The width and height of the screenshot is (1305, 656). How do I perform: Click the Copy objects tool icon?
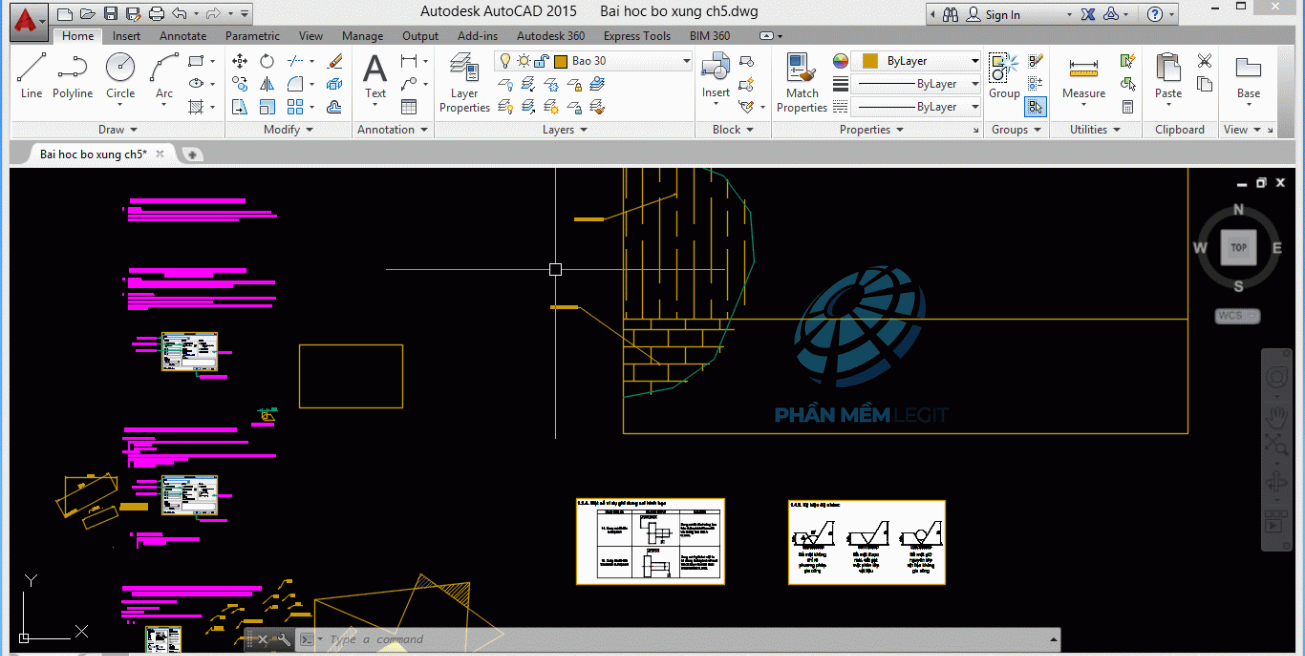[x=240, y=84]
